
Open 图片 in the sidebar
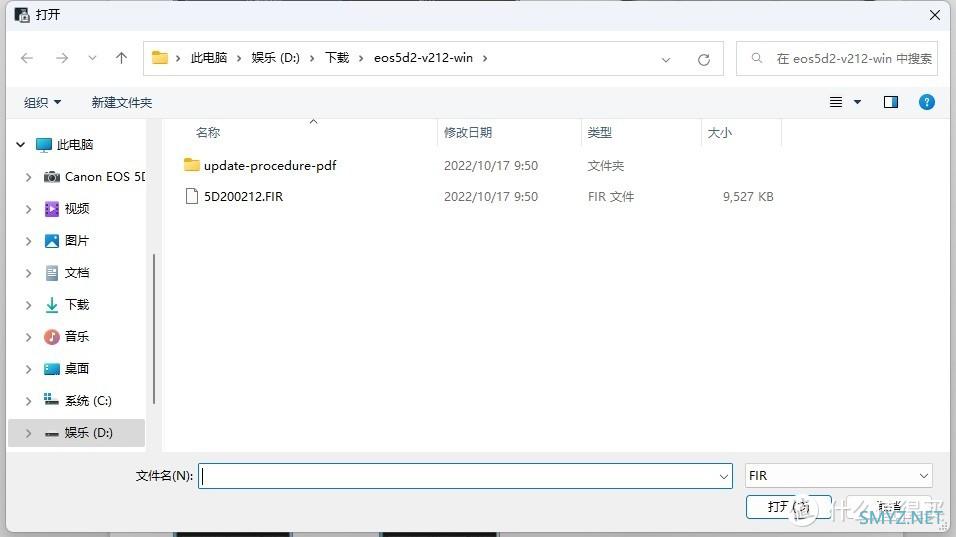point(77,241)
